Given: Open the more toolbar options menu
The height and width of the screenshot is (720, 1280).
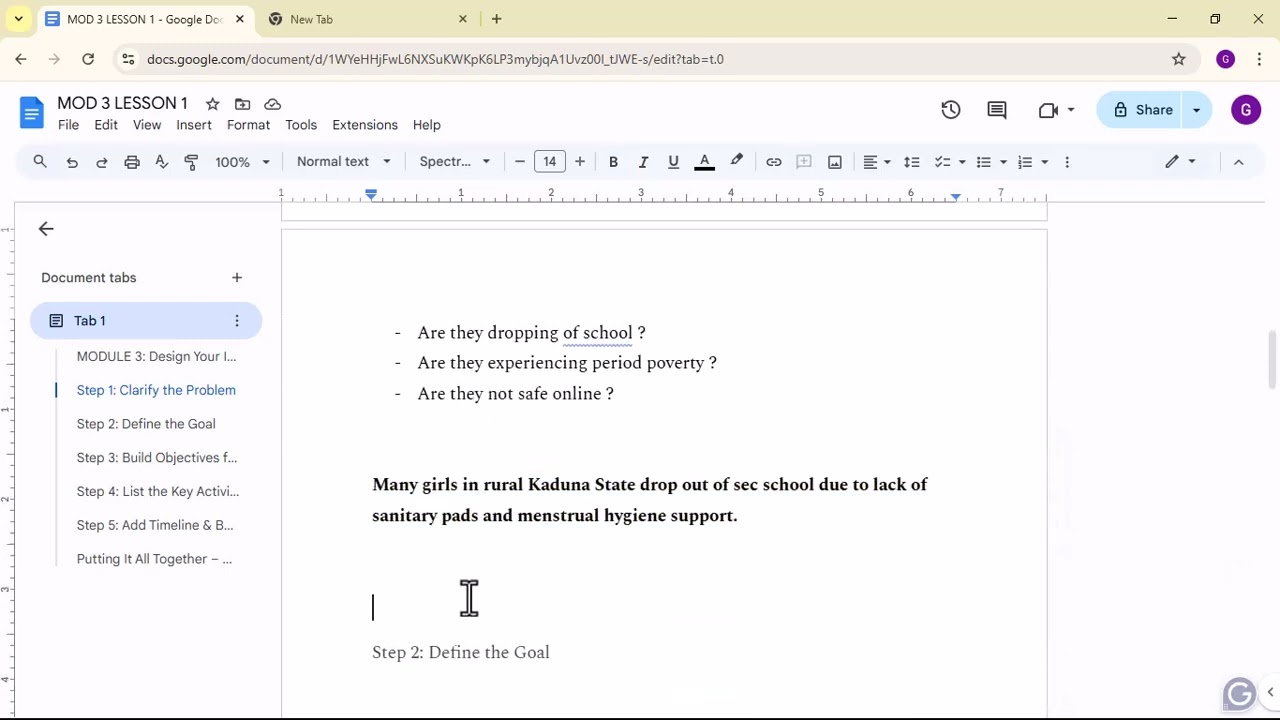Looking at the screenshot, I should (1067, 162).
